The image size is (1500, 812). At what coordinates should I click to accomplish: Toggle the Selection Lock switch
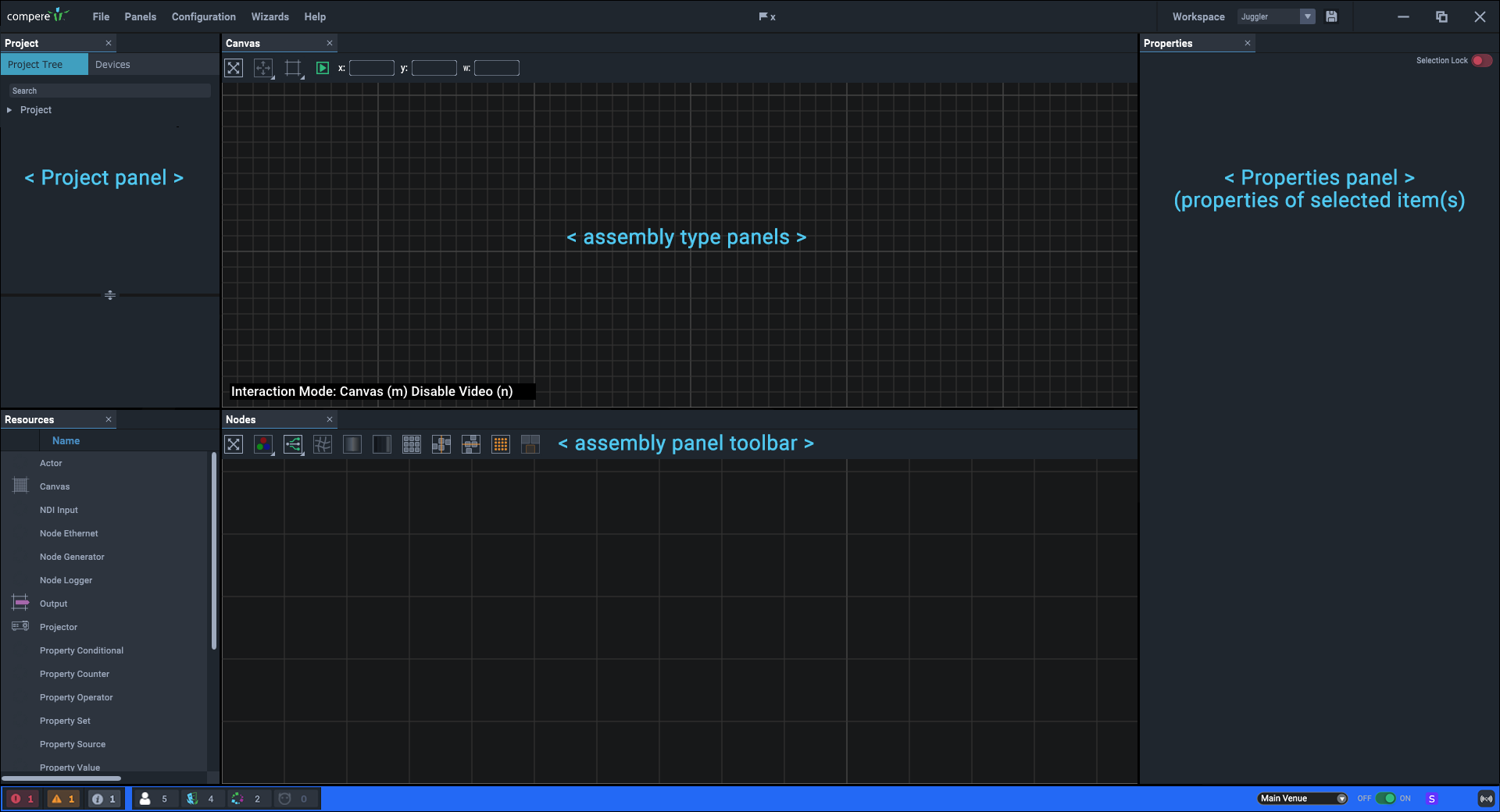click(1481, 61)
